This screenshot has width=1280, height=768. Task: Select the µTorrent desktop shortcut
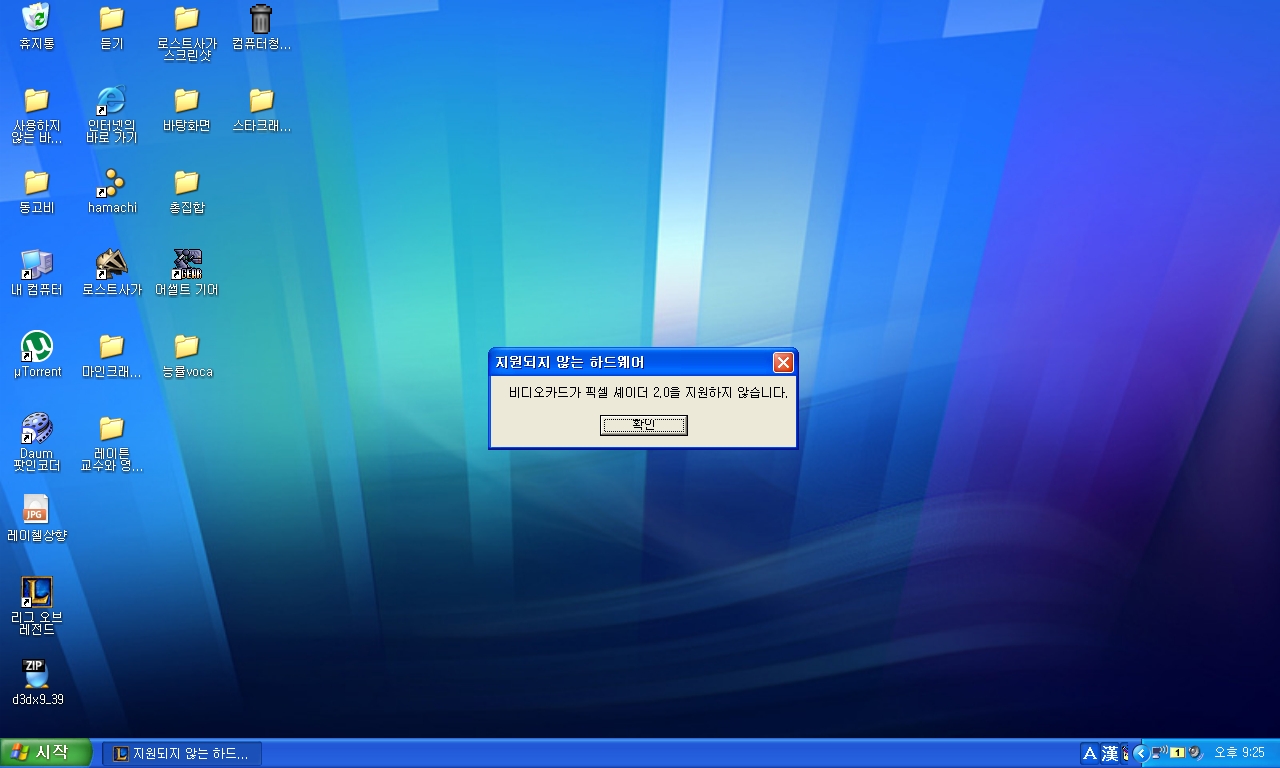37,355
